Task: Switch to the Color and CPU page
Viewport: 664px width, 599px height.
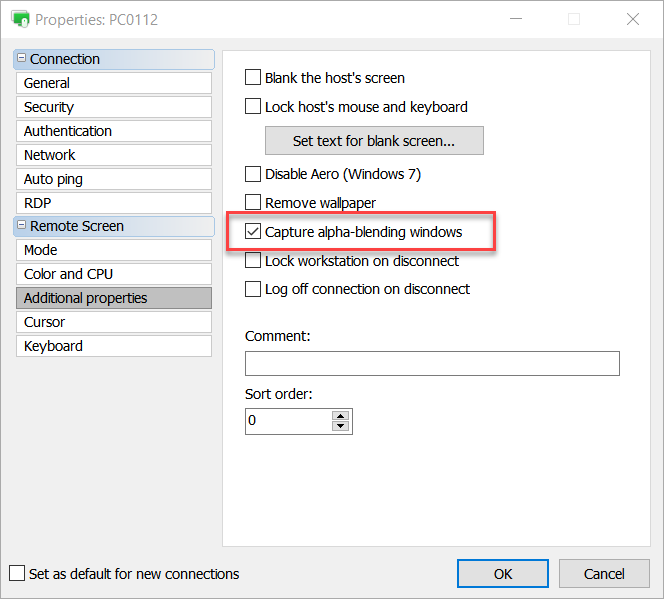Action: [x=113, y=274]
